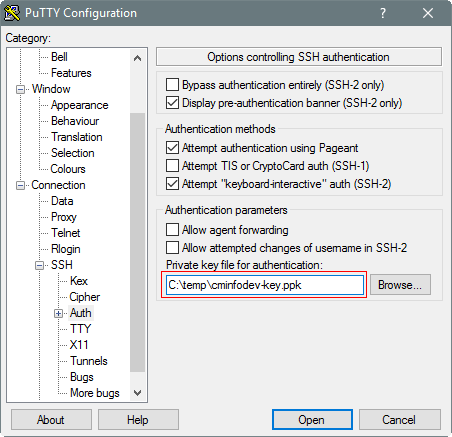Click Private key file for authentication label
The width and height of the screenshot is (452, 437).
[x=244, y=265]
